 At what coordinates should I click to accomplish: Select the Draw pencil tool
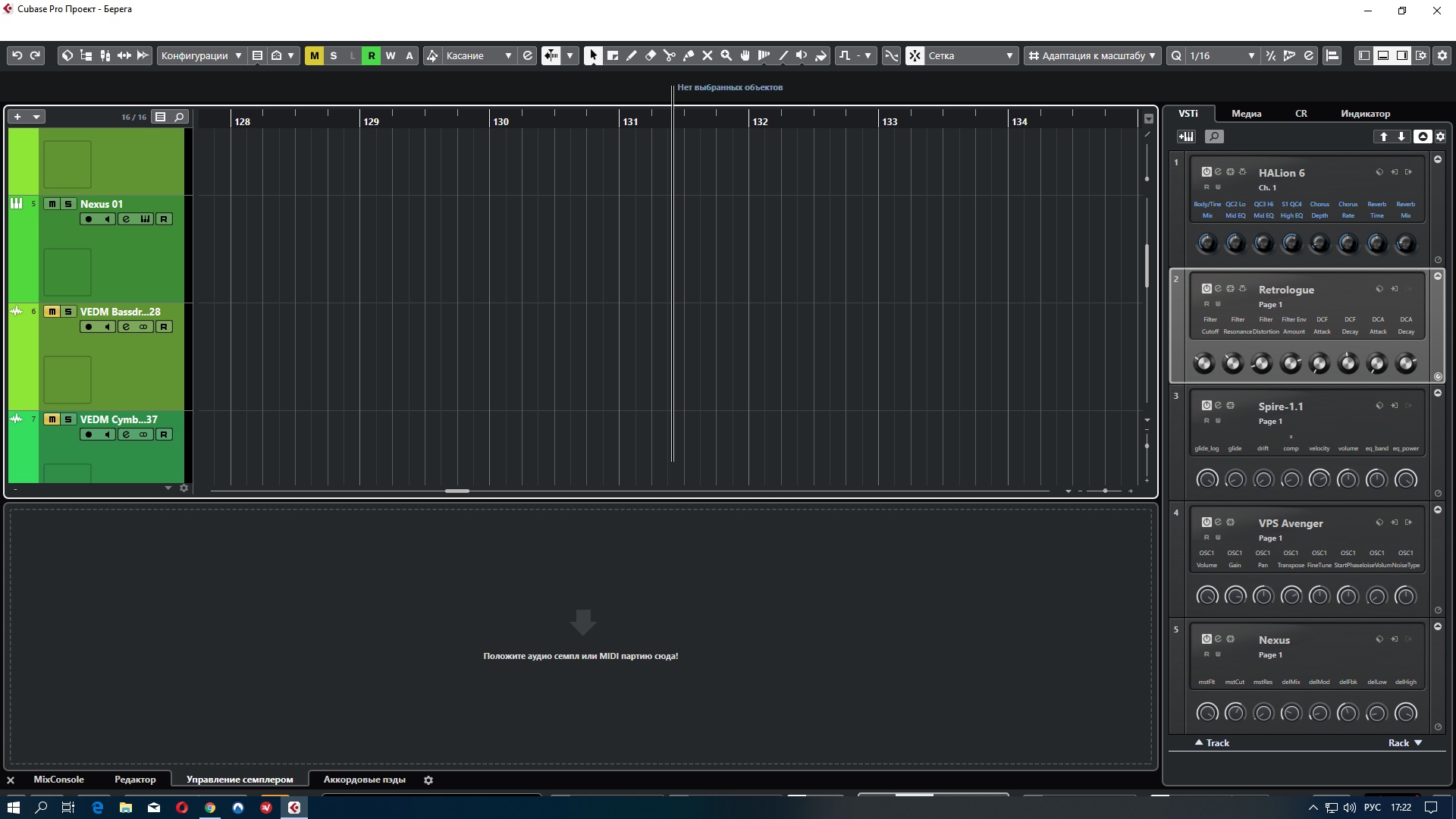[x=631, y=55]
